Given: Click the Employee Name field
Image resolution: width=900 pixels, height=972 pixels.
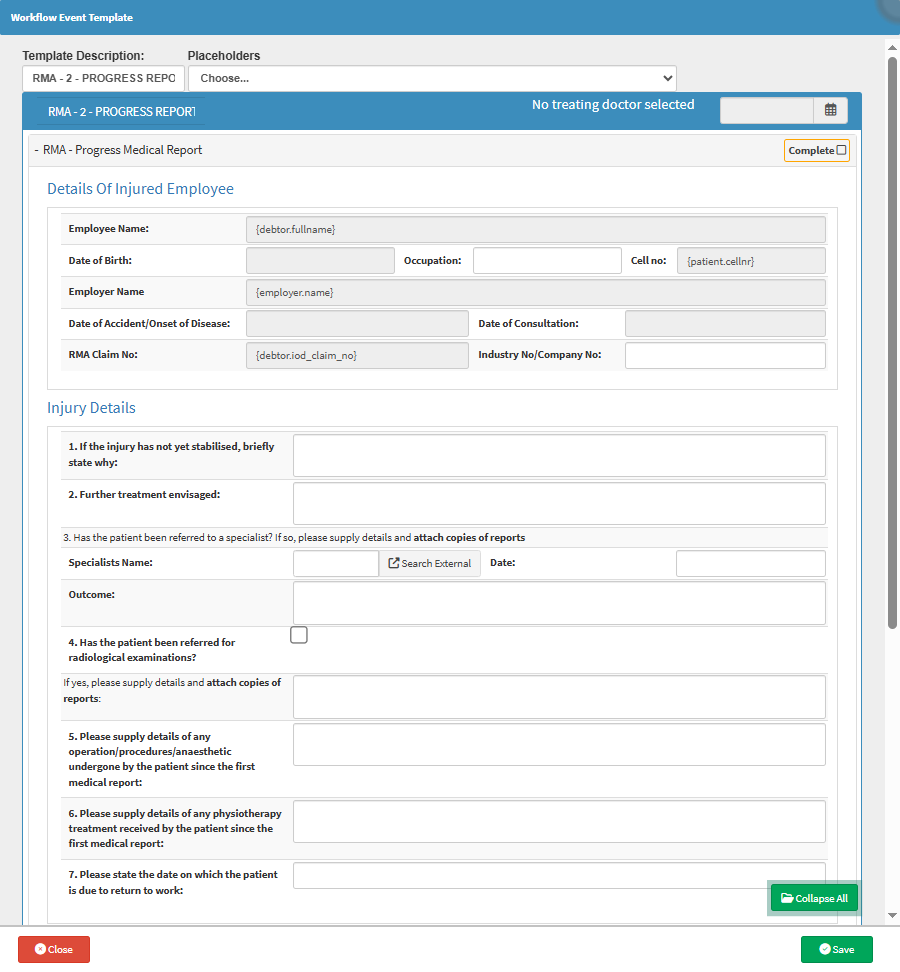Looking at the screenshot, I should [536, 229].
